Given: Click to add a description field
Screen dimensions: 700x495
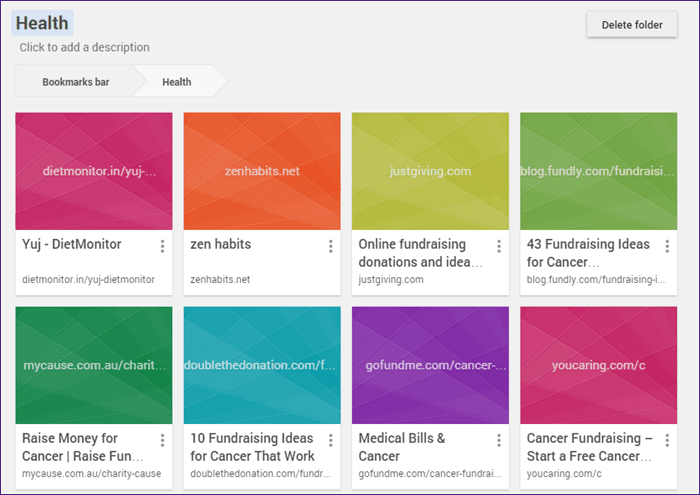Looking at the screenshot, I should tap(84, 47).
